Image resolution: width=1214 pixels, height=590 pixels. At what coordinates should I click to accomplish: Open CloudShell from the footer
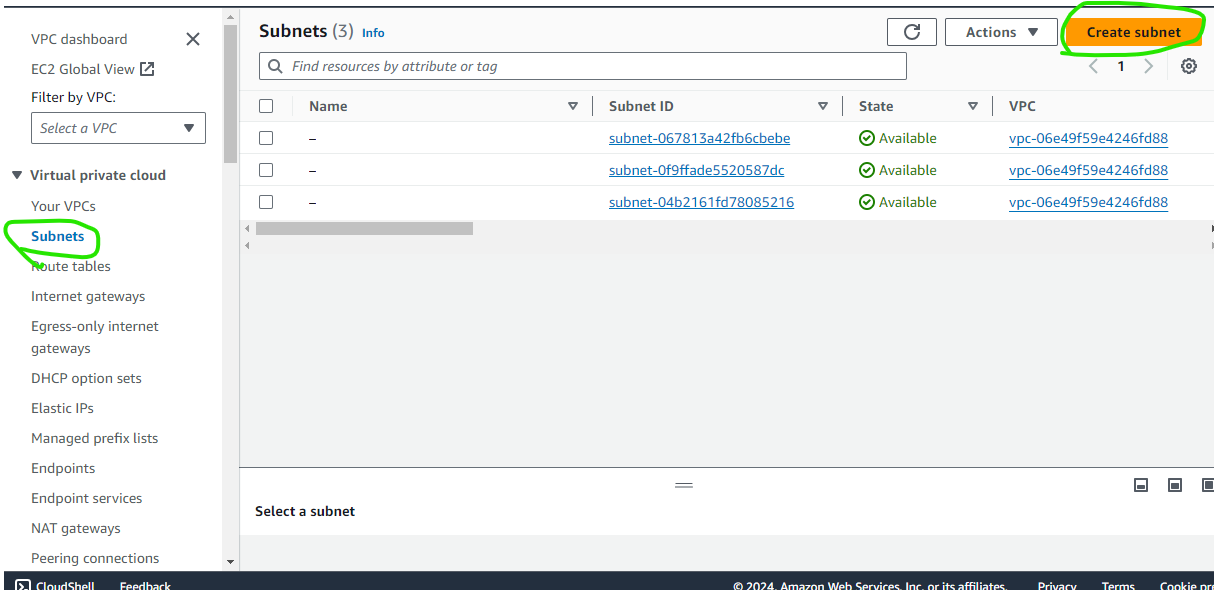tap(55, 585)
